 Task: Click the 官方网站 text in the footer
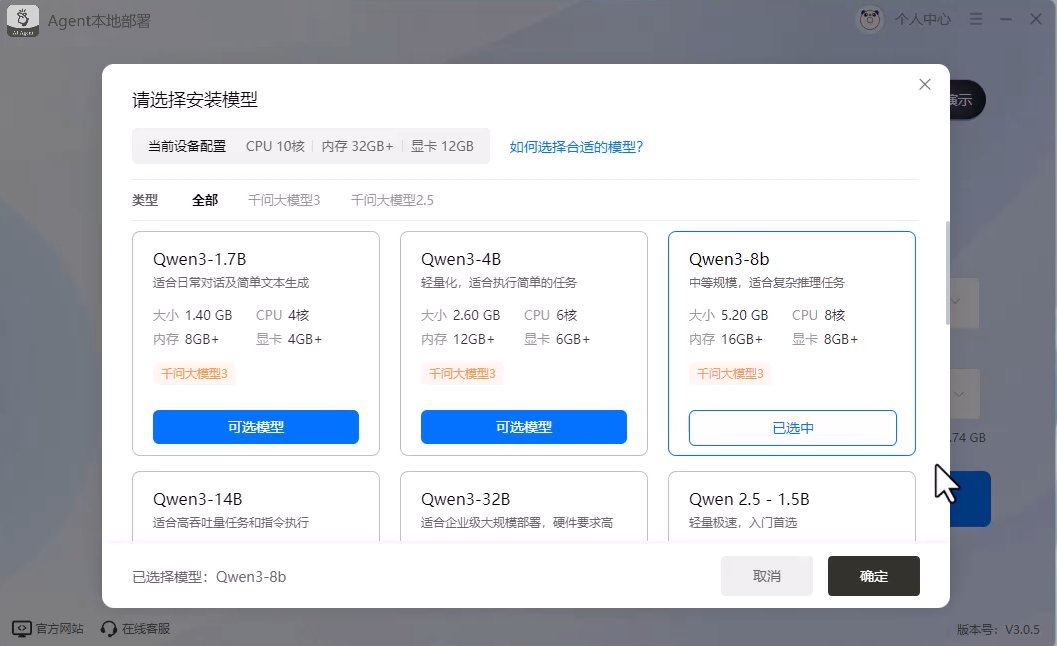[59, 628]
